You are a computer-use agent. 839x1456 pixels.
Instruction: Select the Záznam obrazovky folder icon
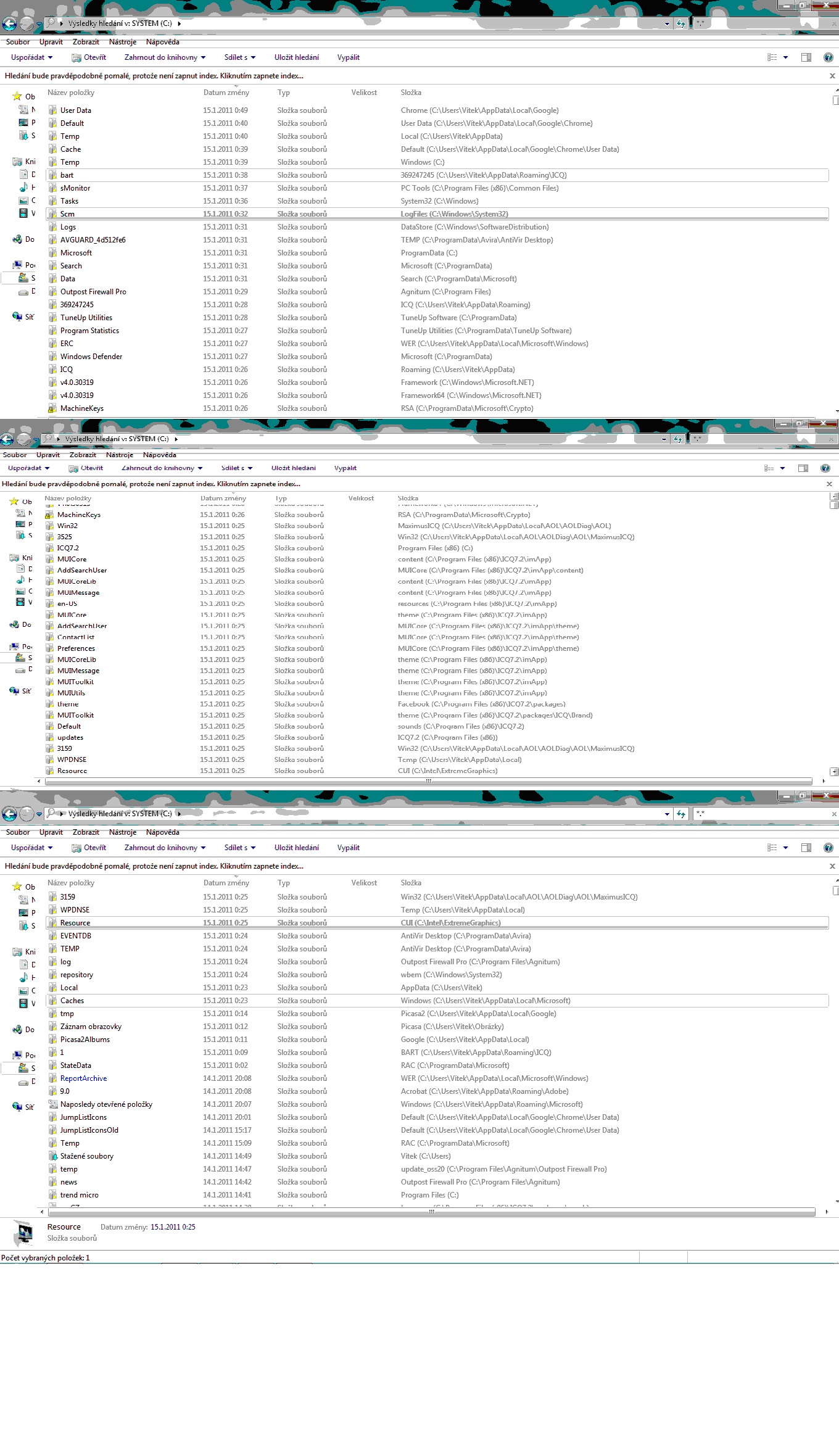[53, 1027]
